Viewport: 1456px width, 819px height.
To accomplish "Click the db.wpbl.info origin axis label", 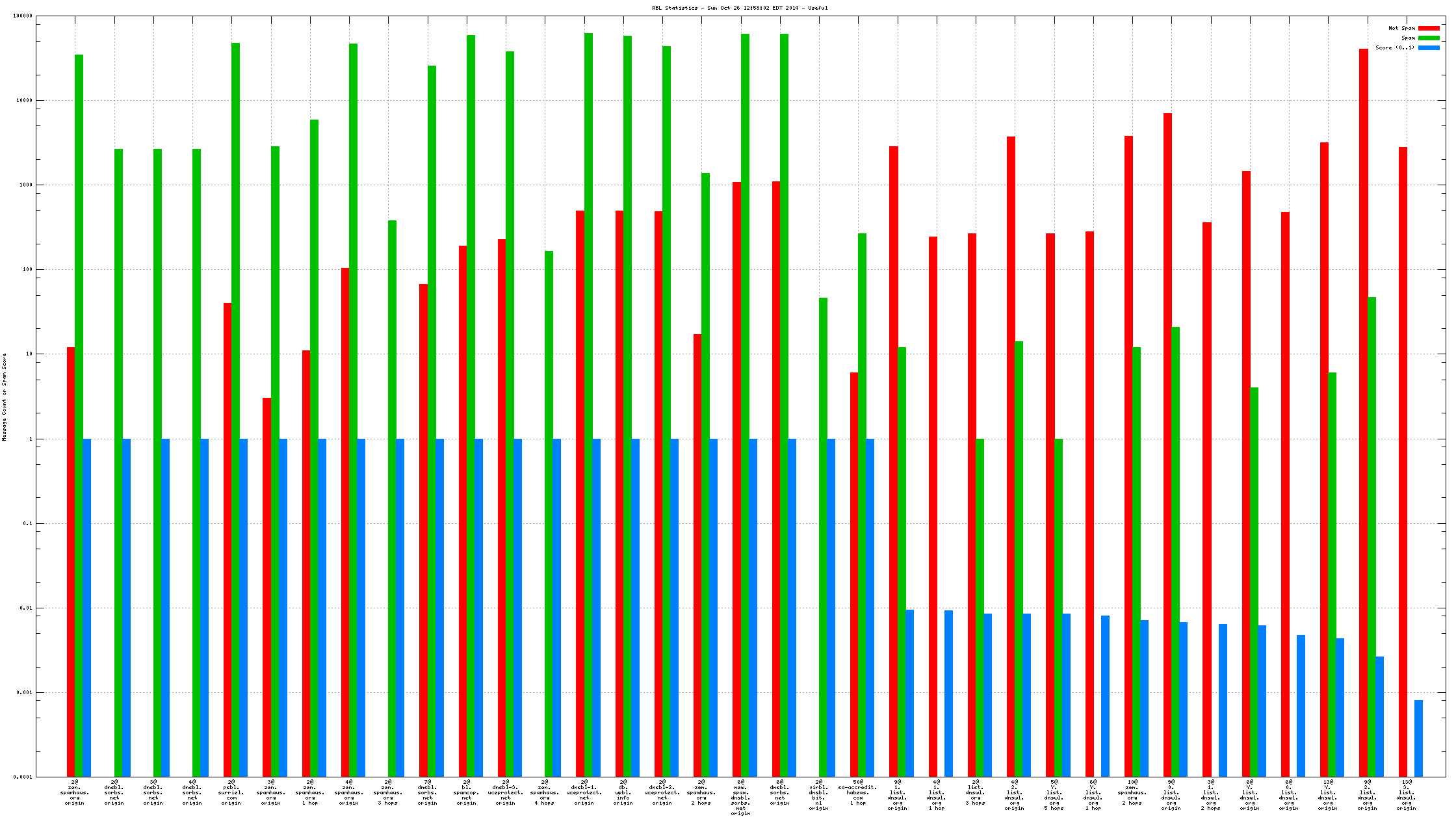I will point(623,792).
